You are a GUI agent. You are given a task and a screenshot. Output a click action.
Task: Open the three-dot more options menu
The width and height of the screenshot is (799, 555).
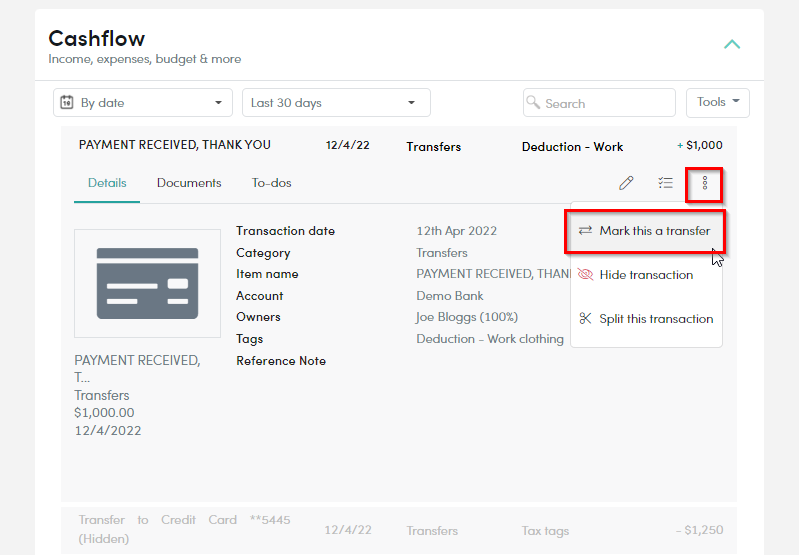705,183
